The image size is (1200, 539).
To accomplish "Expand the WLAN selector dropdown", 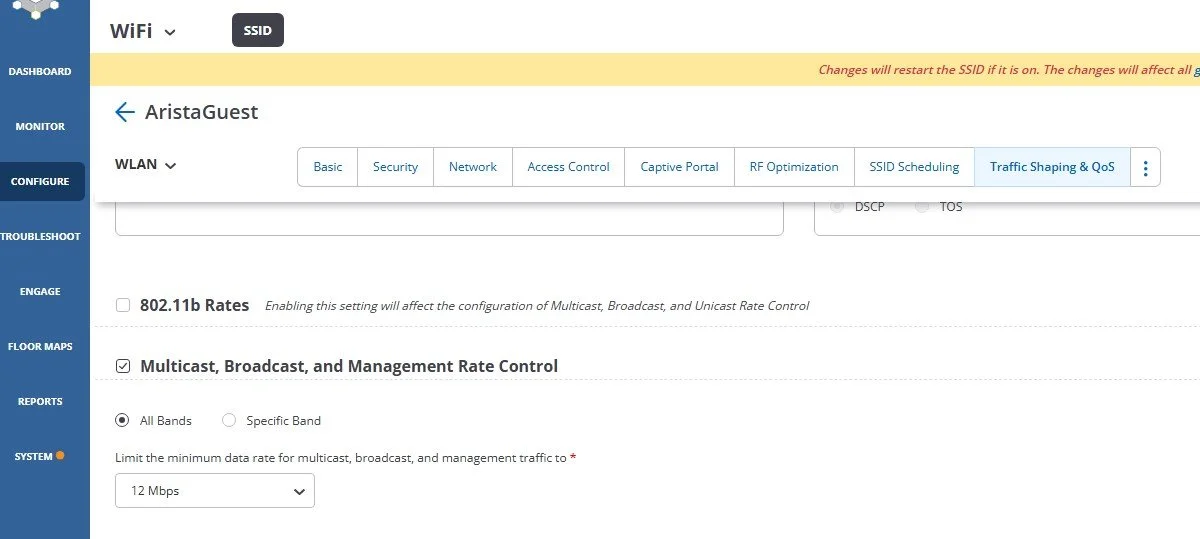I will click(146, 165).
